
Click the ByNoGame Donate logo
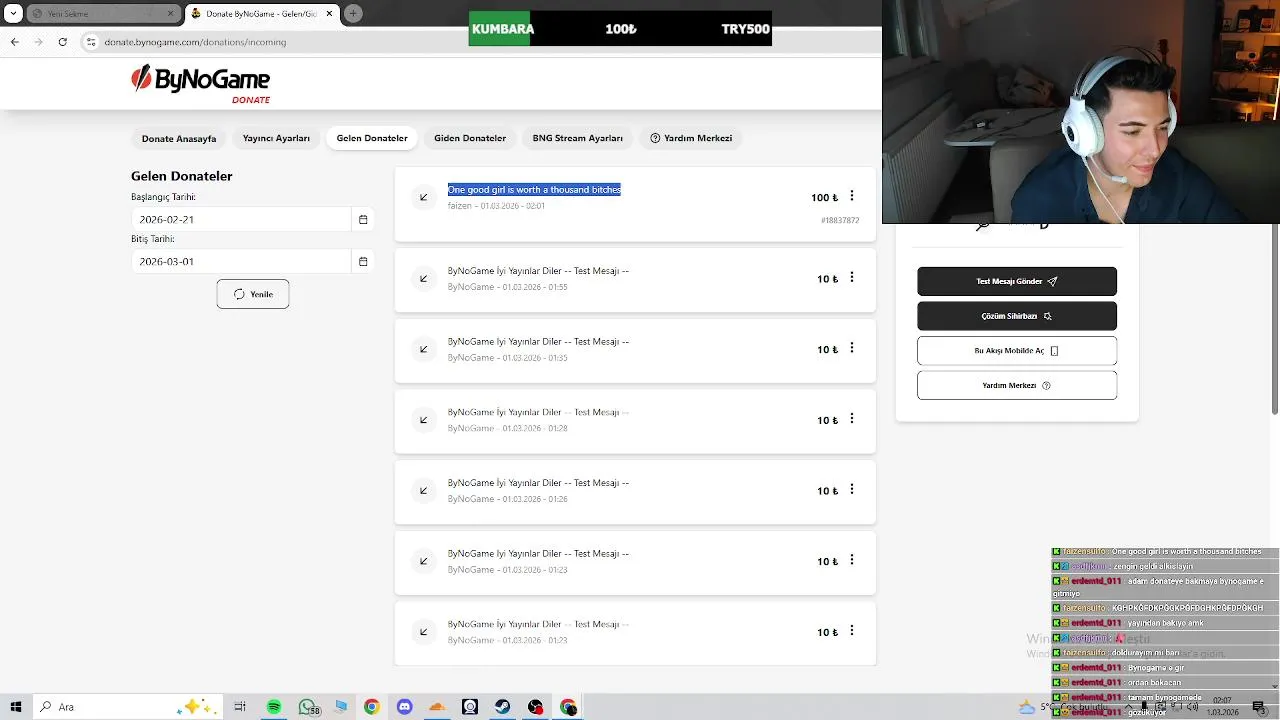pos(200,84)
